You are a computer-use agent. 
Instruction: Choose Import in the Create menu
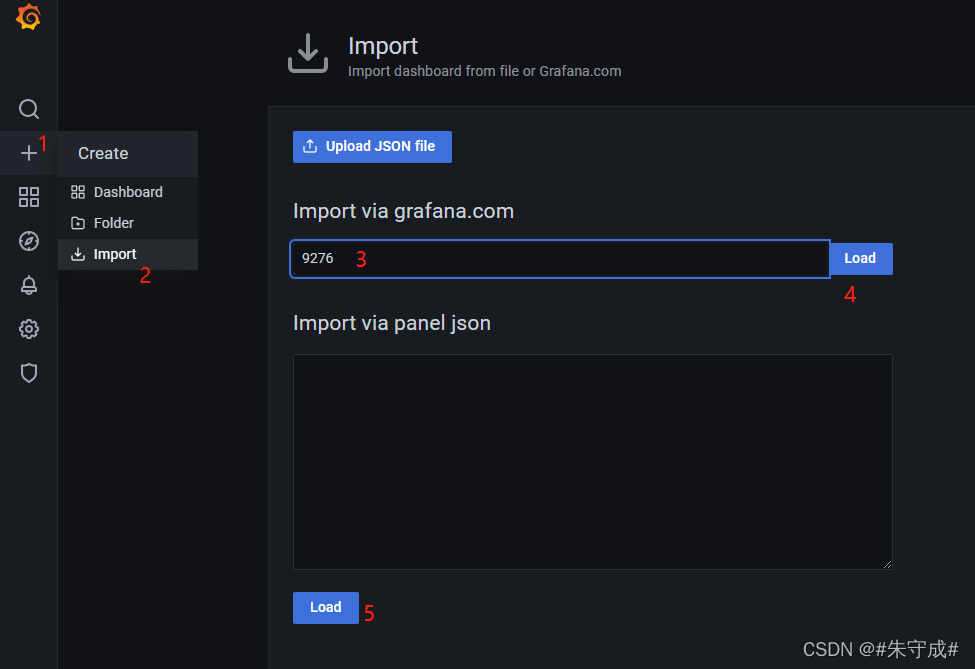[114, 254]
